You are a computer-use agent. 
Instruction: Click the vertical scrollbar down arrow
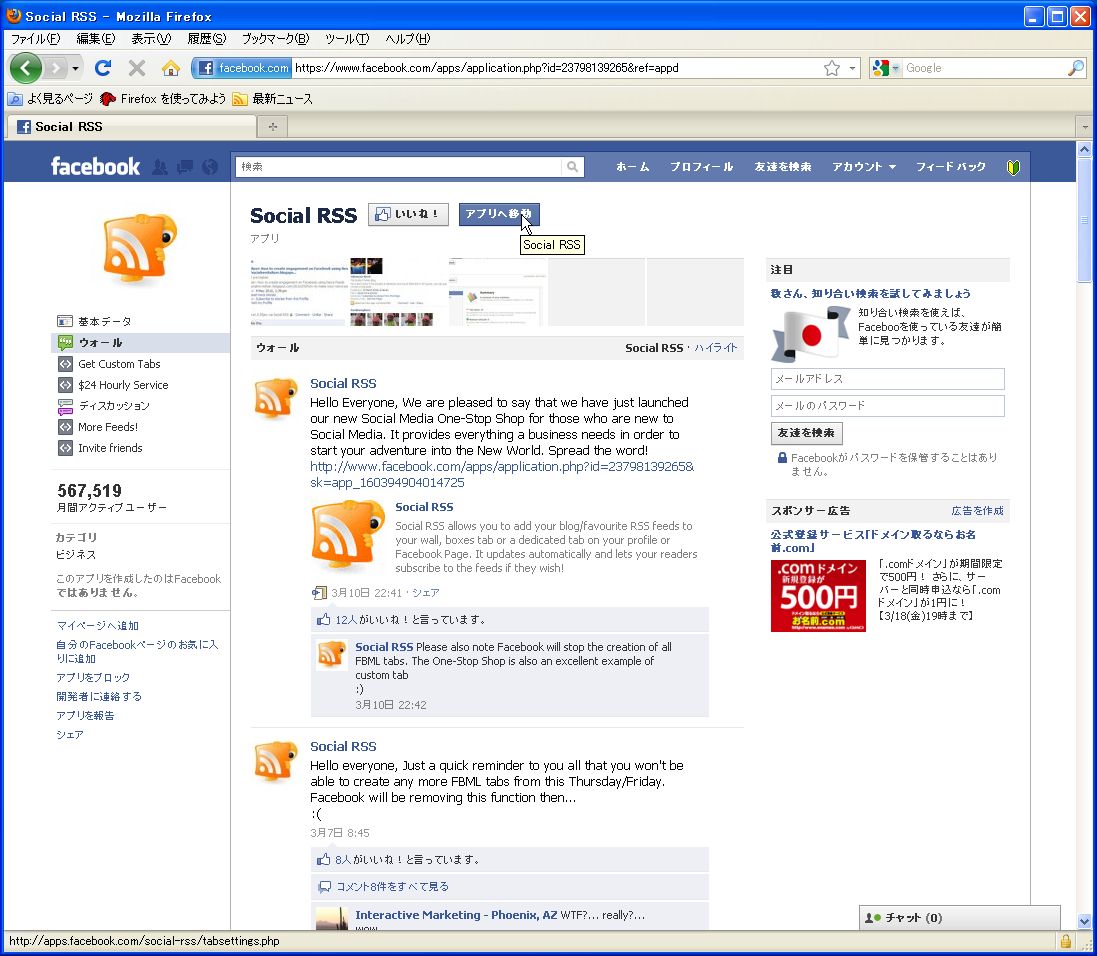pos(1084,921)
